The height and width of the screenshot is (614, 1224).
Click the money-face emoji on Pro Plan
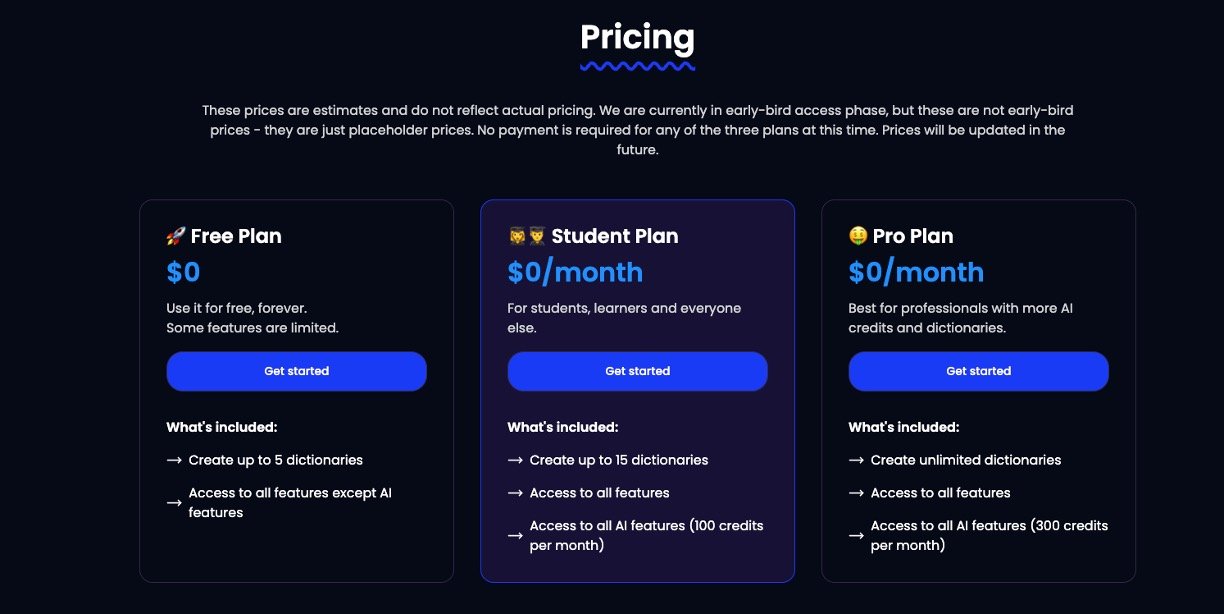tap(858, 237)
